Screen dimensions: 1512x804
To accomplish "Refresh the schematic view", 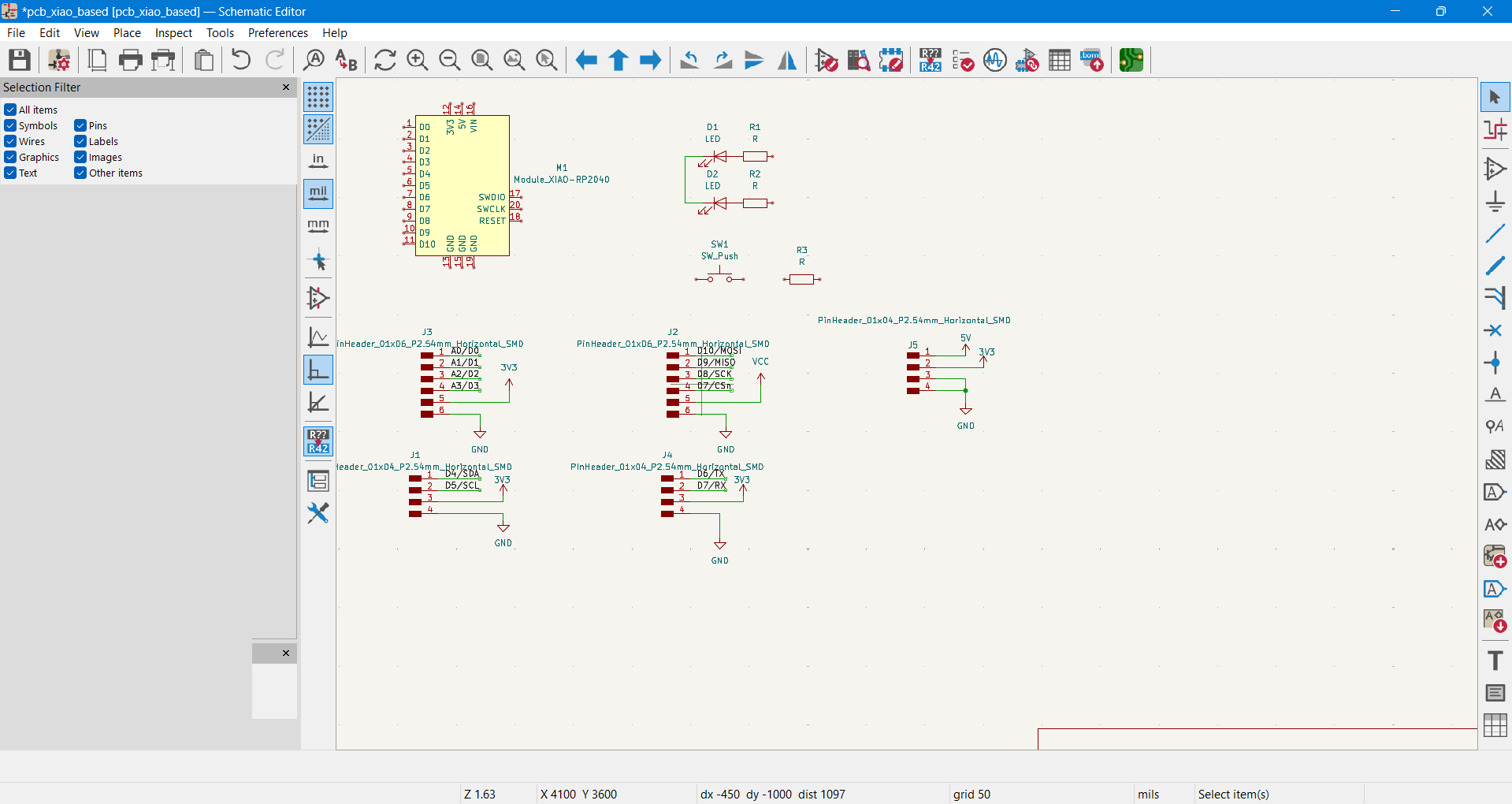I will click(x=385, y=60).
